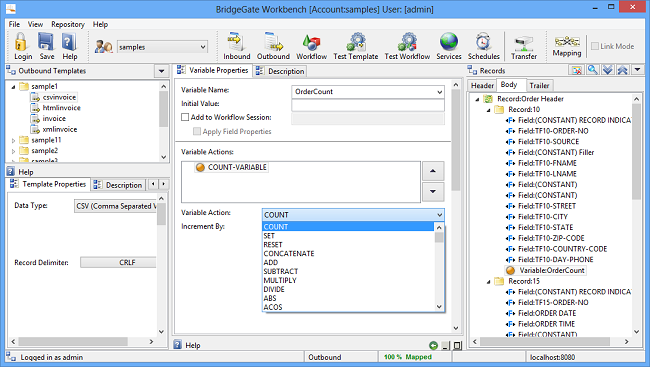The height and width of the screenshot is (367, 650).
Task: Expand the sample11 folder
Action: click(x=13, y=141)
